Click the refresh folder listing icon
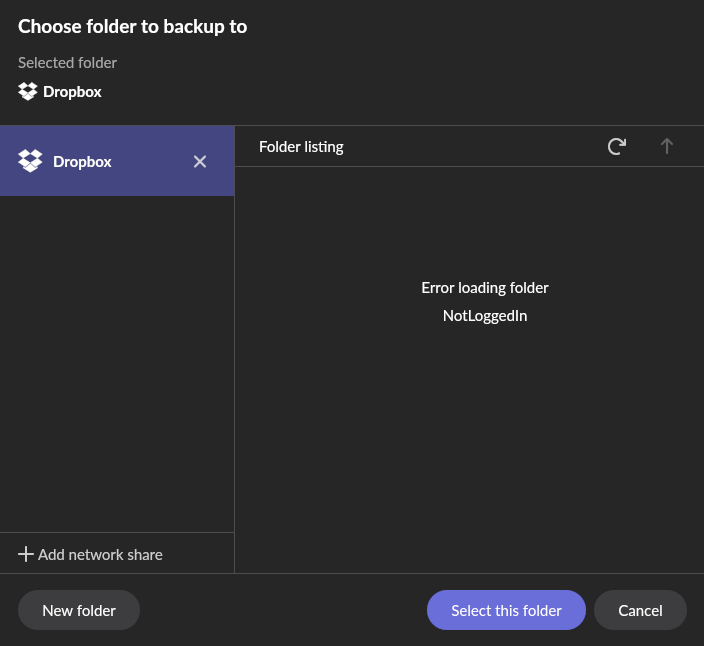Image resolution: width=704 pixels, height=646 pixels. click(x=617, y=146)
